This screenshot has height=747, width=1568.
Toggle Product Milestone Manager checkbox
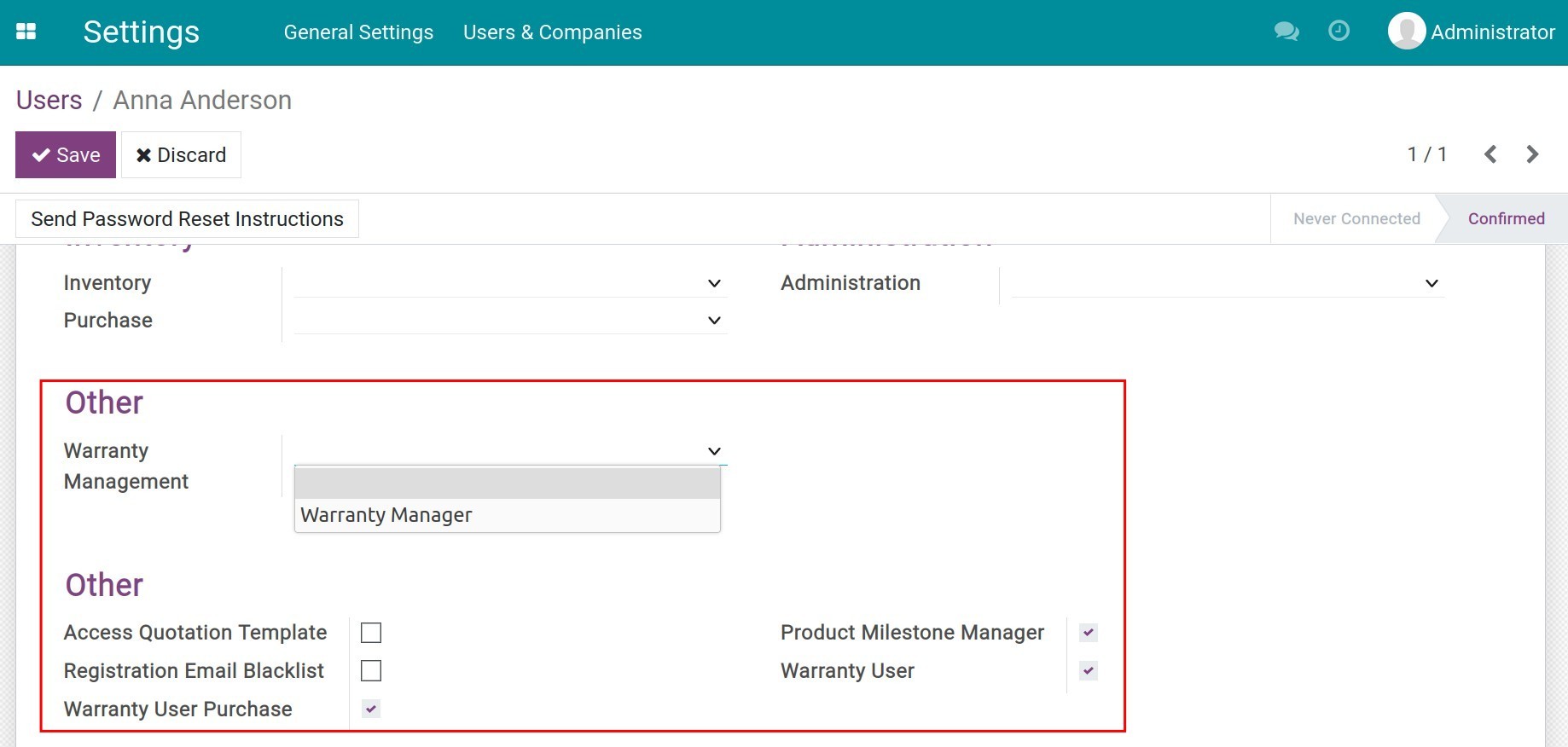(x=1088, y=633)
